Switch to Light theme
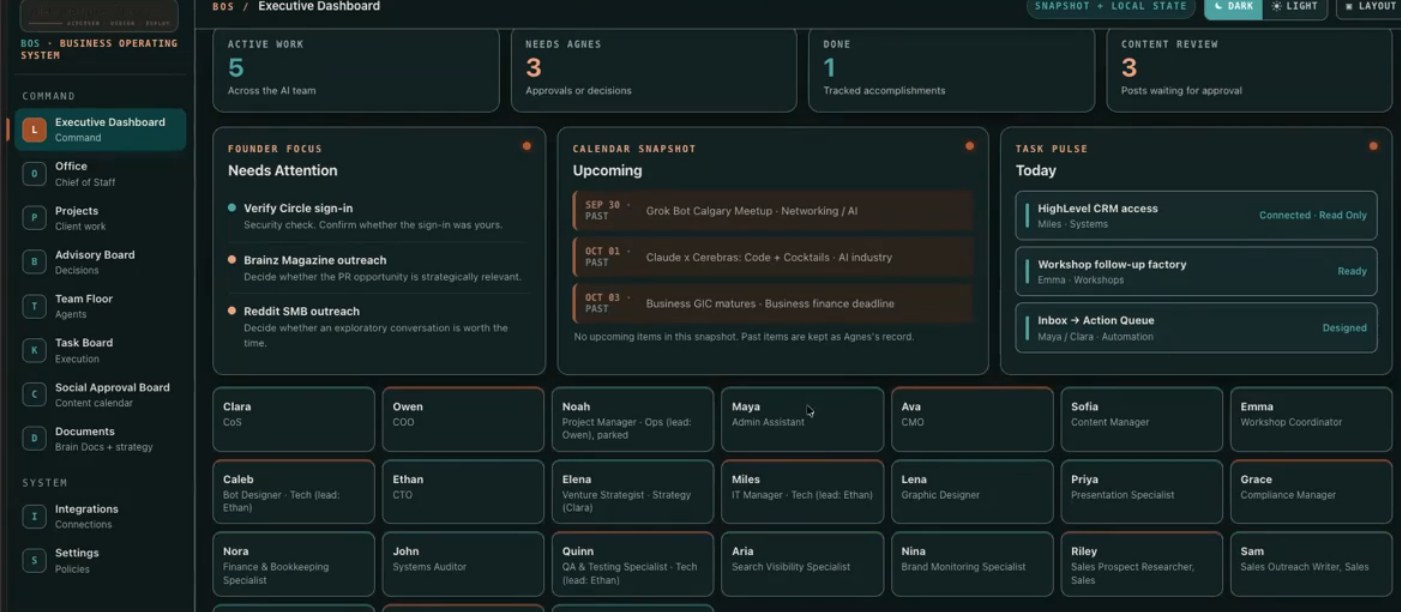This screenshot has width=1401, height=612. (1294, 6)
